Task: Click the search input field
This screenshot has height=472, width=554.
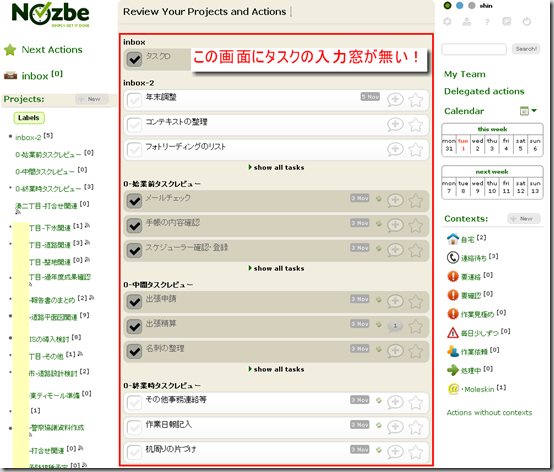Action: (473, 49)
